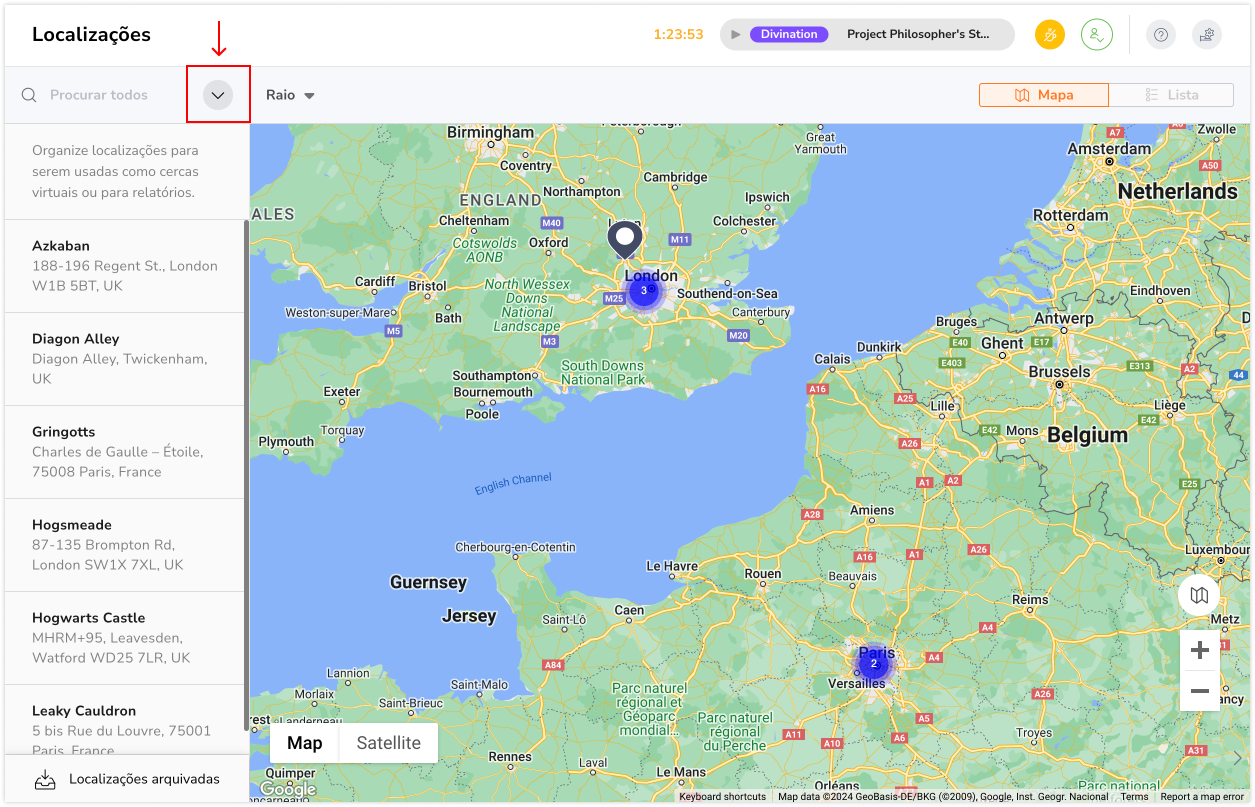The image size is (1255, 807).
Task: Zoom out with the minus button
Action: [x=1199, y=691]
